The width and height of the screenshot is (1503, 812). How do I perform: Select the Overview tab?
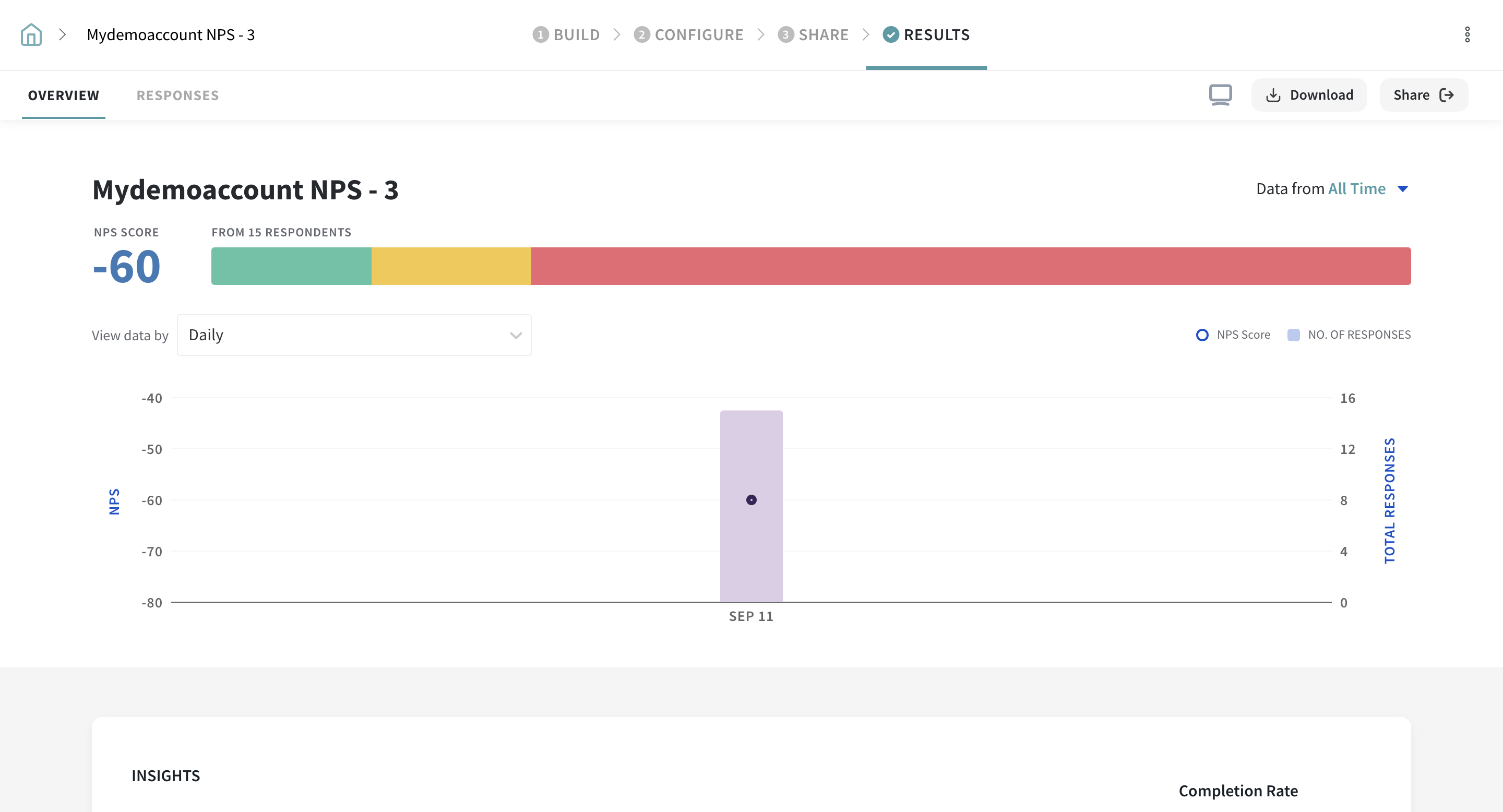tap(64, 95)
